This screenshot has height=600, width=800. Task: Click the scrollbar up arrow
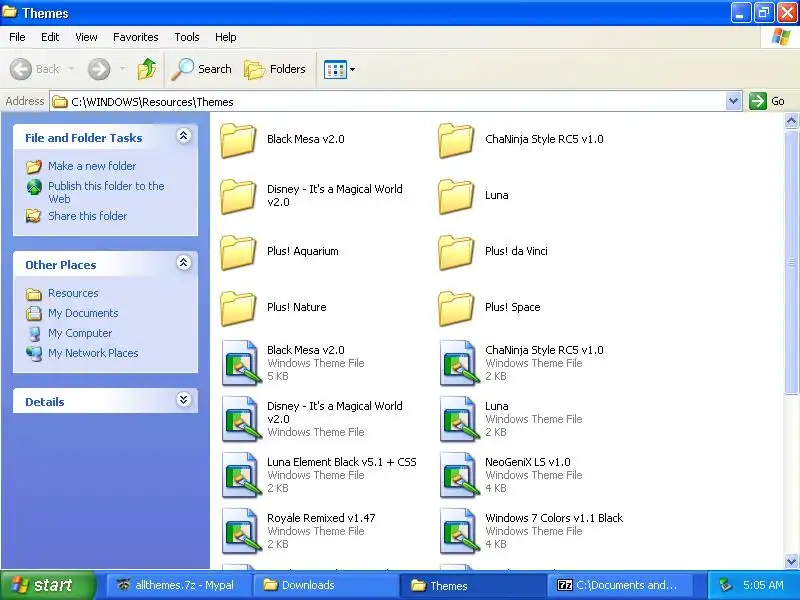pyautogui.click(x=791, y=120)
